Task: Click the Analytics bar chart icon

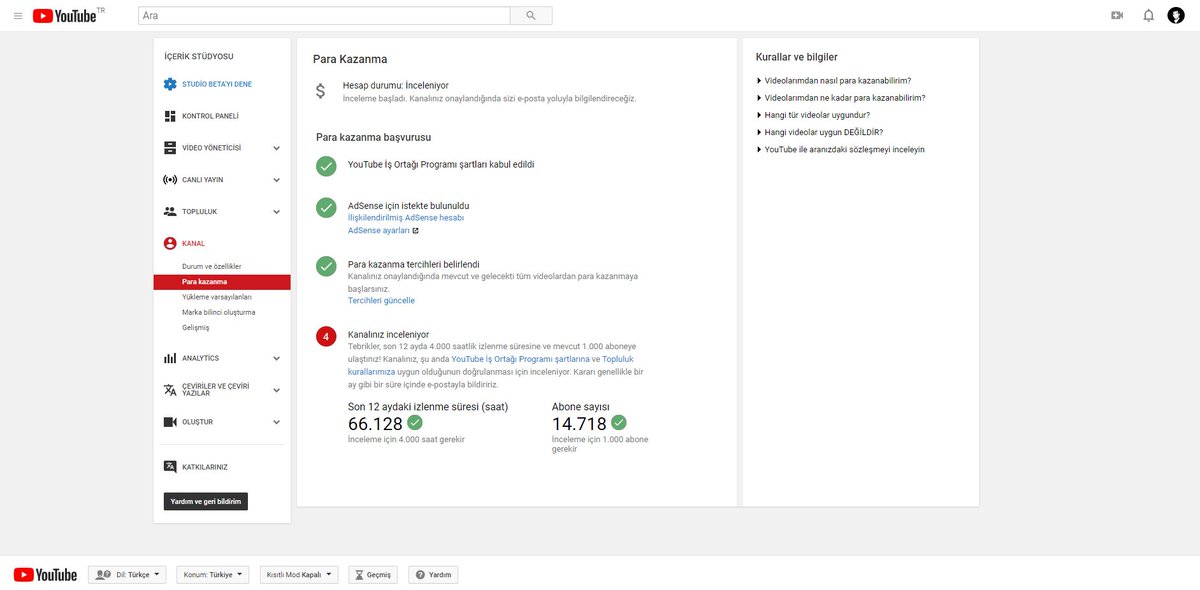Action: pos(170,358)
